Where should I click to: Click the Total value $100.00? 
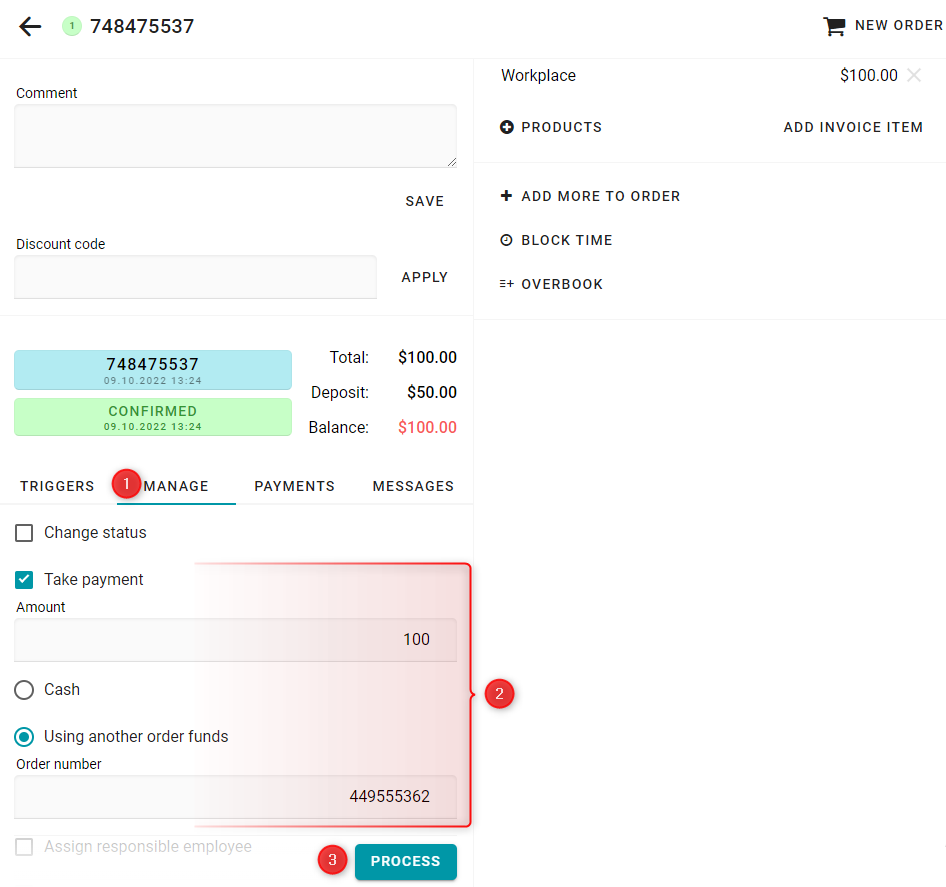tap(427, 357)
